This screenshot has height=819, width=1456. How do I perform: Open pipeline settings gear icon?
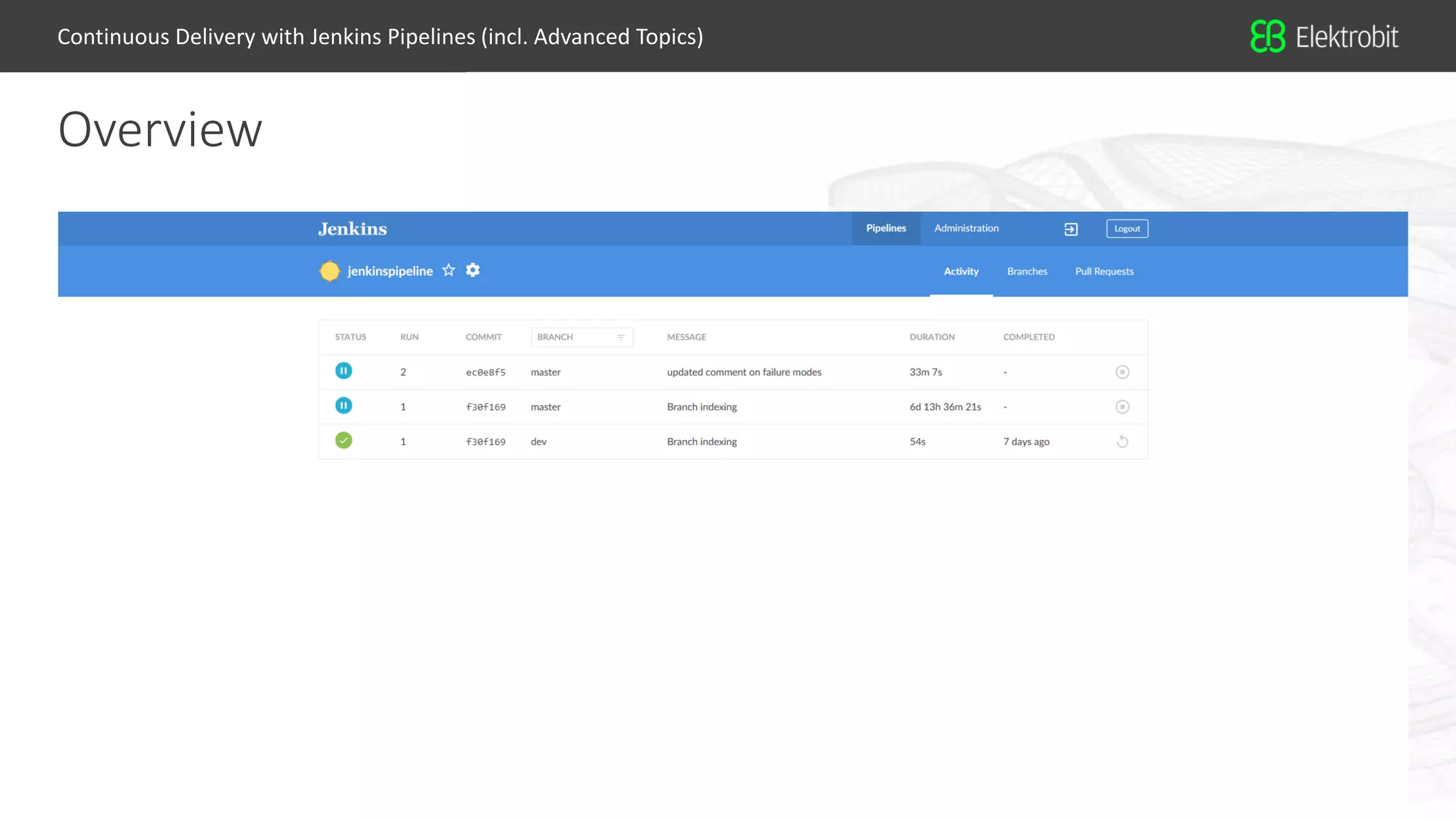473,270
